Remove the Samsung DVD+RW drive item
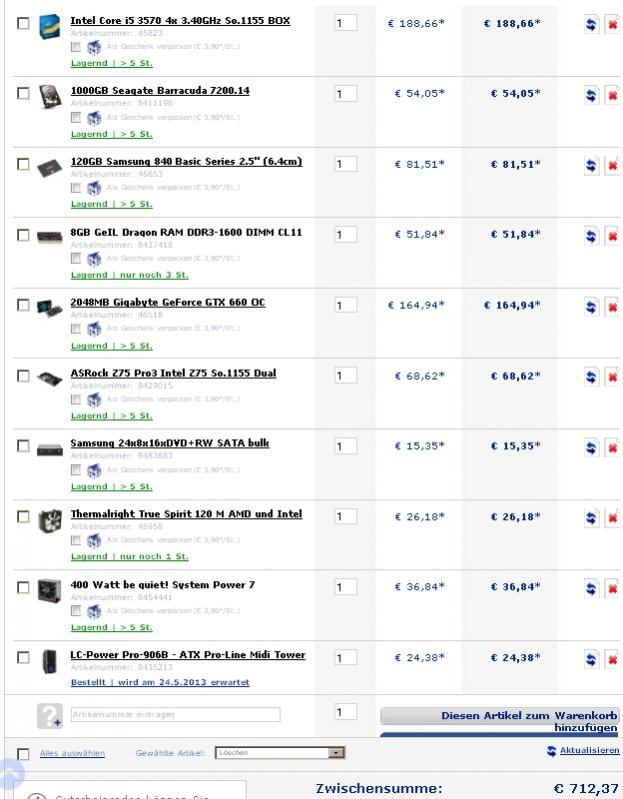This screenshot has height=799, width=623. coord(612,448)
